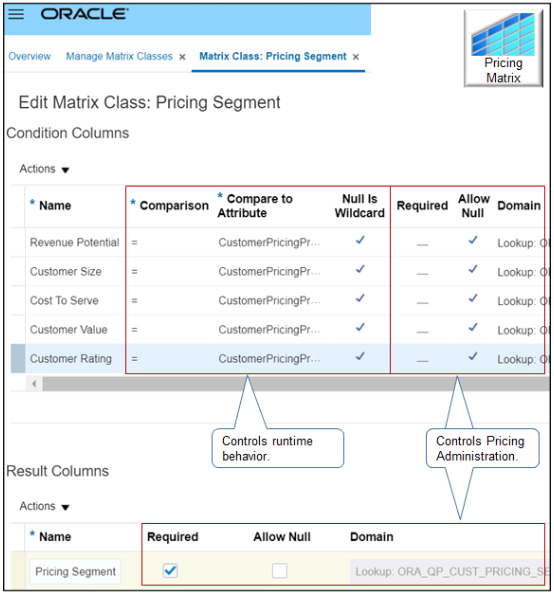Open the hamburger navigation menu
This screenshot has width=554, height=594.
pyautogui.click(x=16, y=14)
